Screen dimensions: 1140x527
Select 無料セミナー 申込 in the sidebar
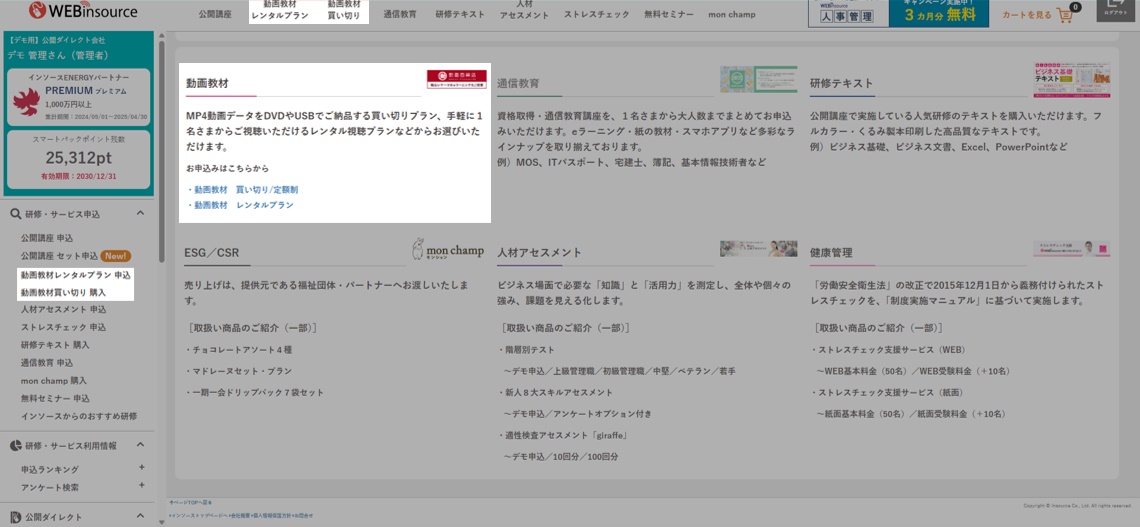point(55,398)
